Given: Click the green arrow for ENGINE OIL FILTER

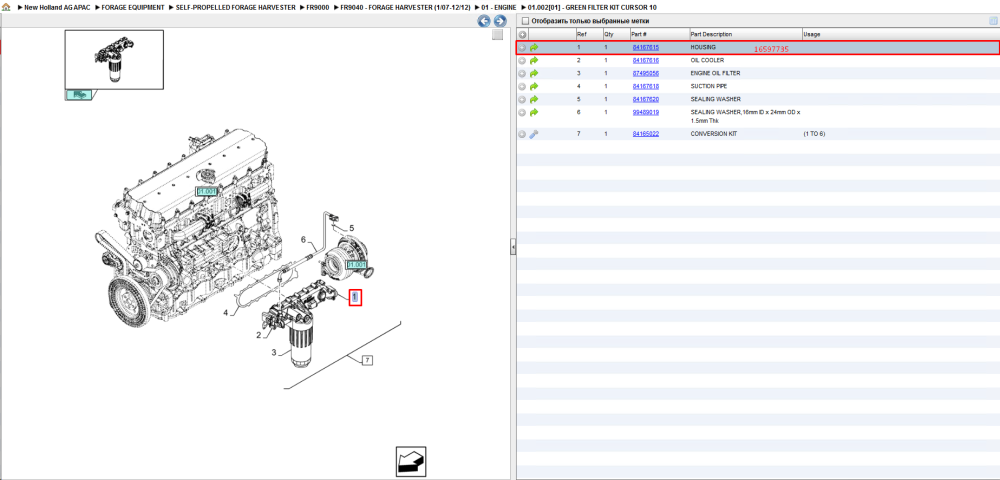Looking at the screenshot, I should coord(534,73).
